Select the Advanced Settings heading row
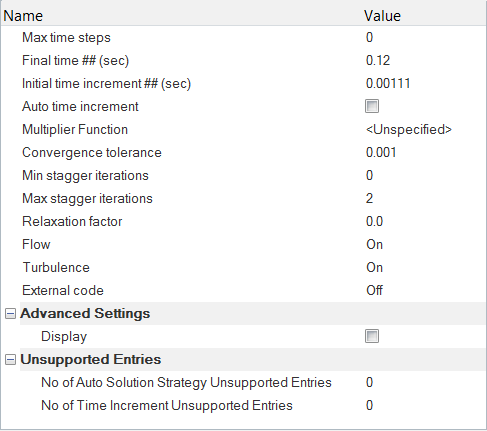The width and height of the screenshot is (487, 431). (252, 313)
